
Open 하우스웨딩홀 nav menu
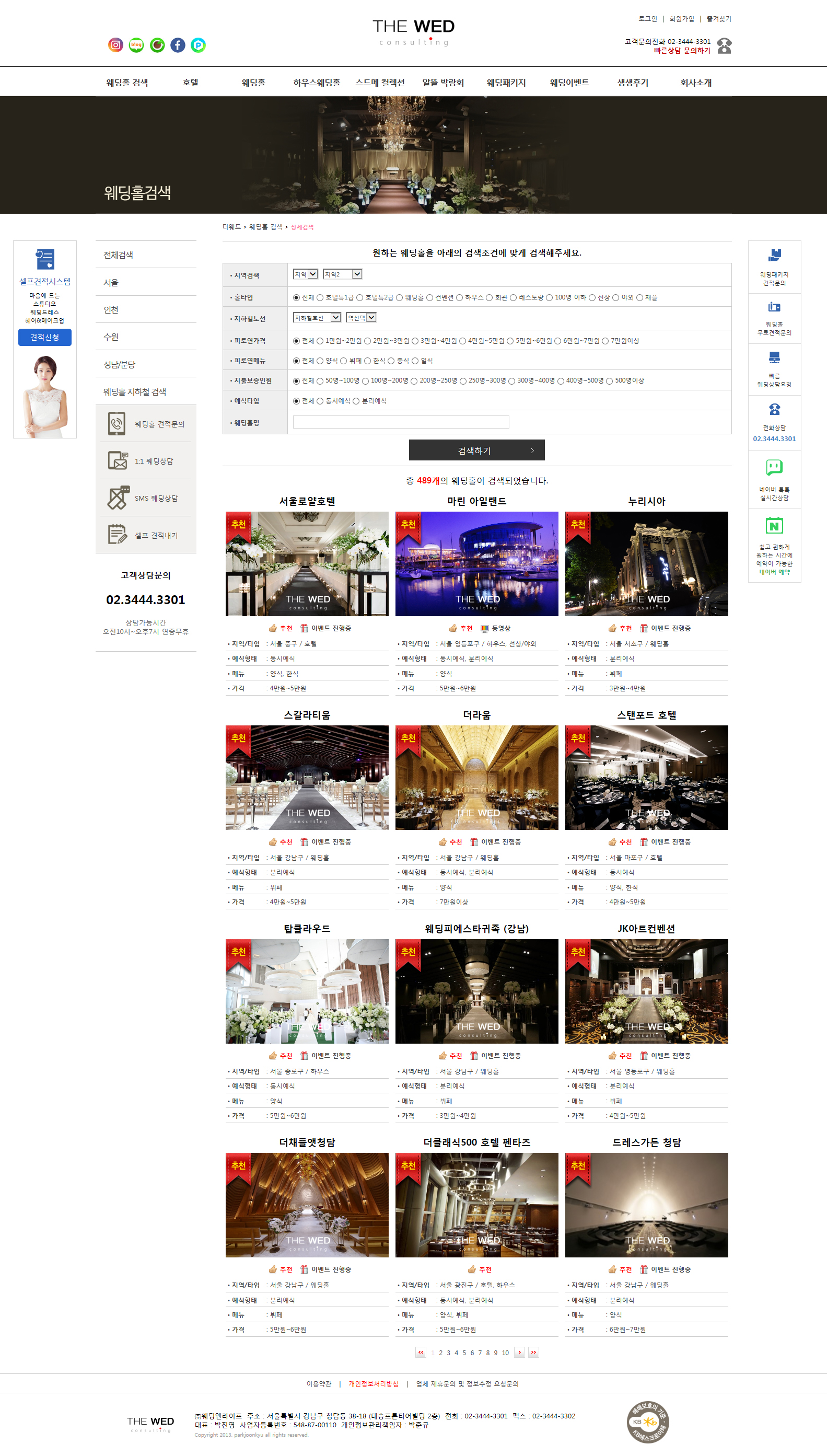317,83
